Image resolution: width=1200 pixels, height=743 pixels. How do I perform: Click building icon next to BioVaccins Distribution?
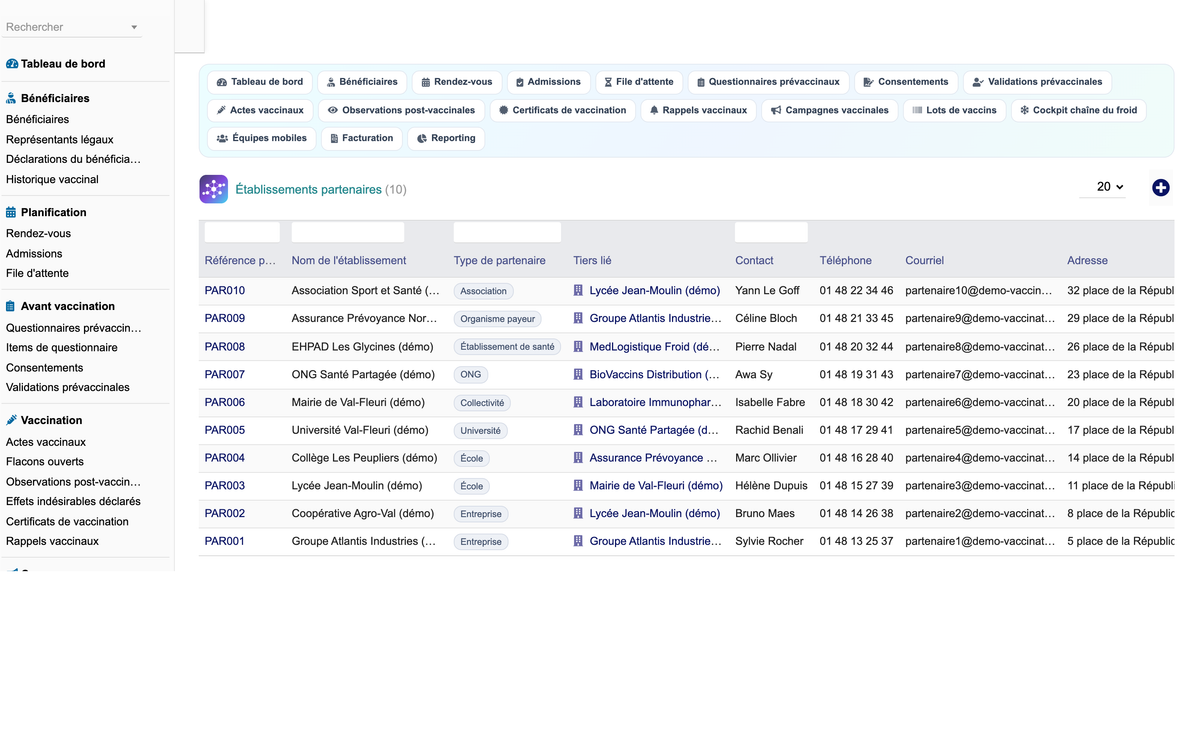pyautogui.click(x=578, y=375)
